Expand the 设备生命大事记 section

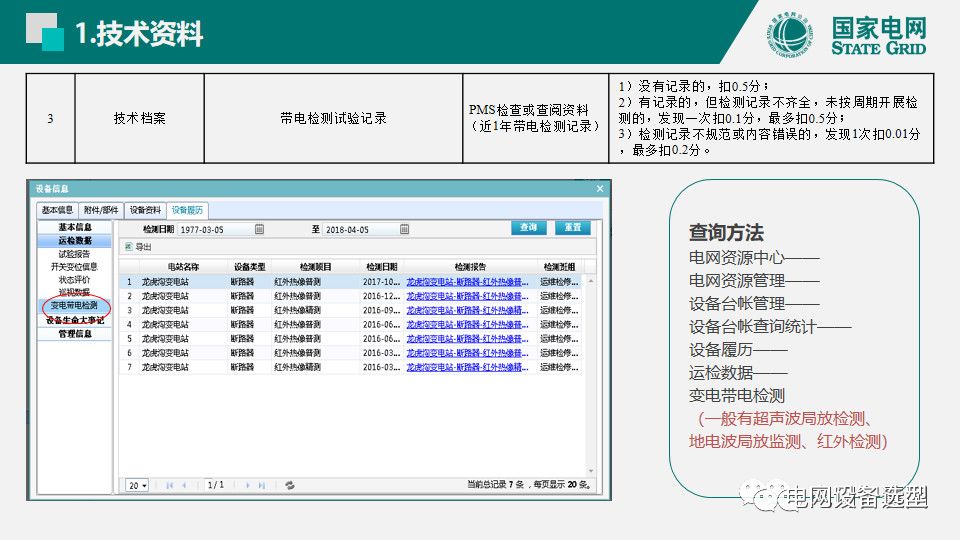75,320
